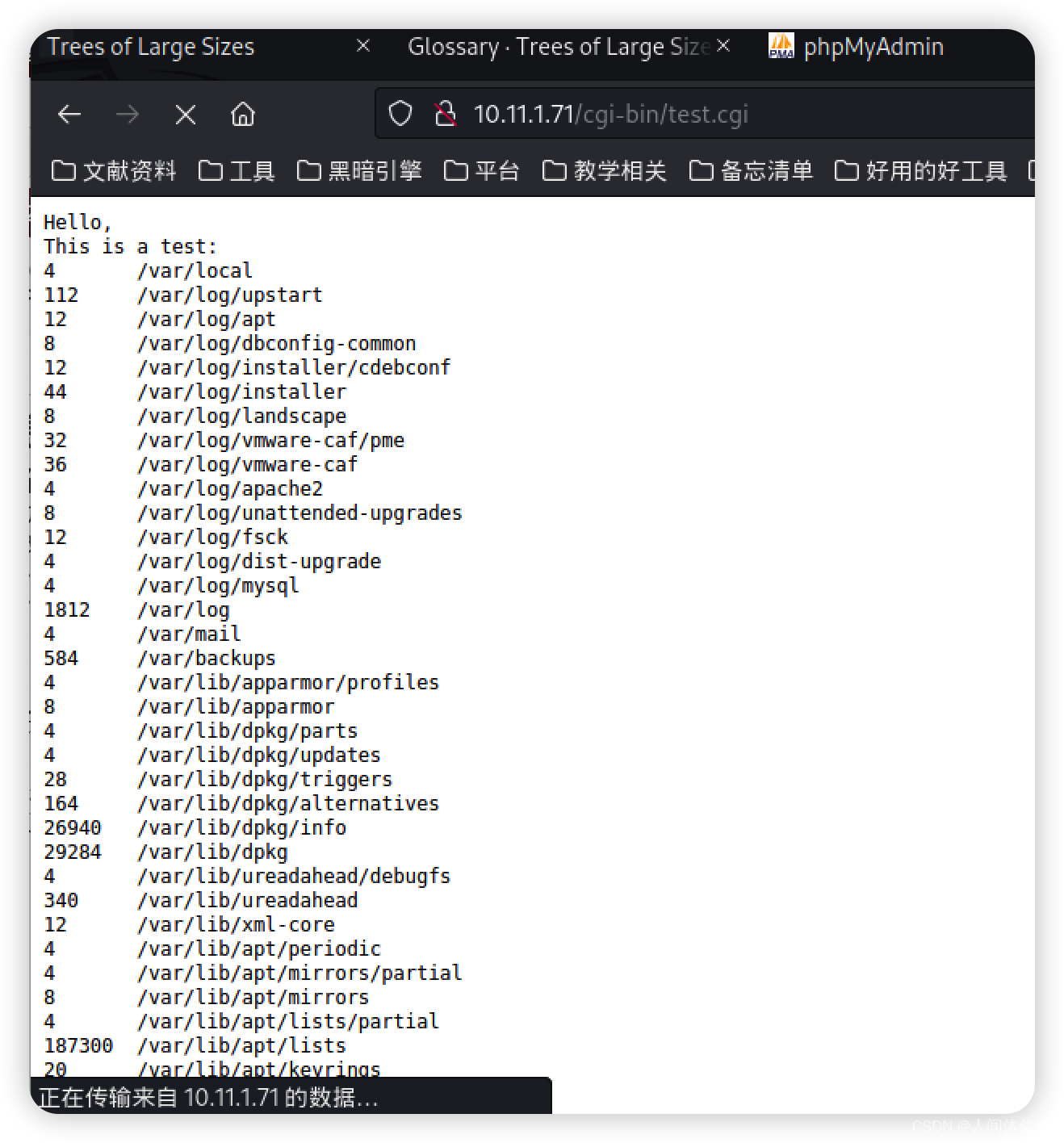
Task: Click the /var/backups path
Action: 207,658
